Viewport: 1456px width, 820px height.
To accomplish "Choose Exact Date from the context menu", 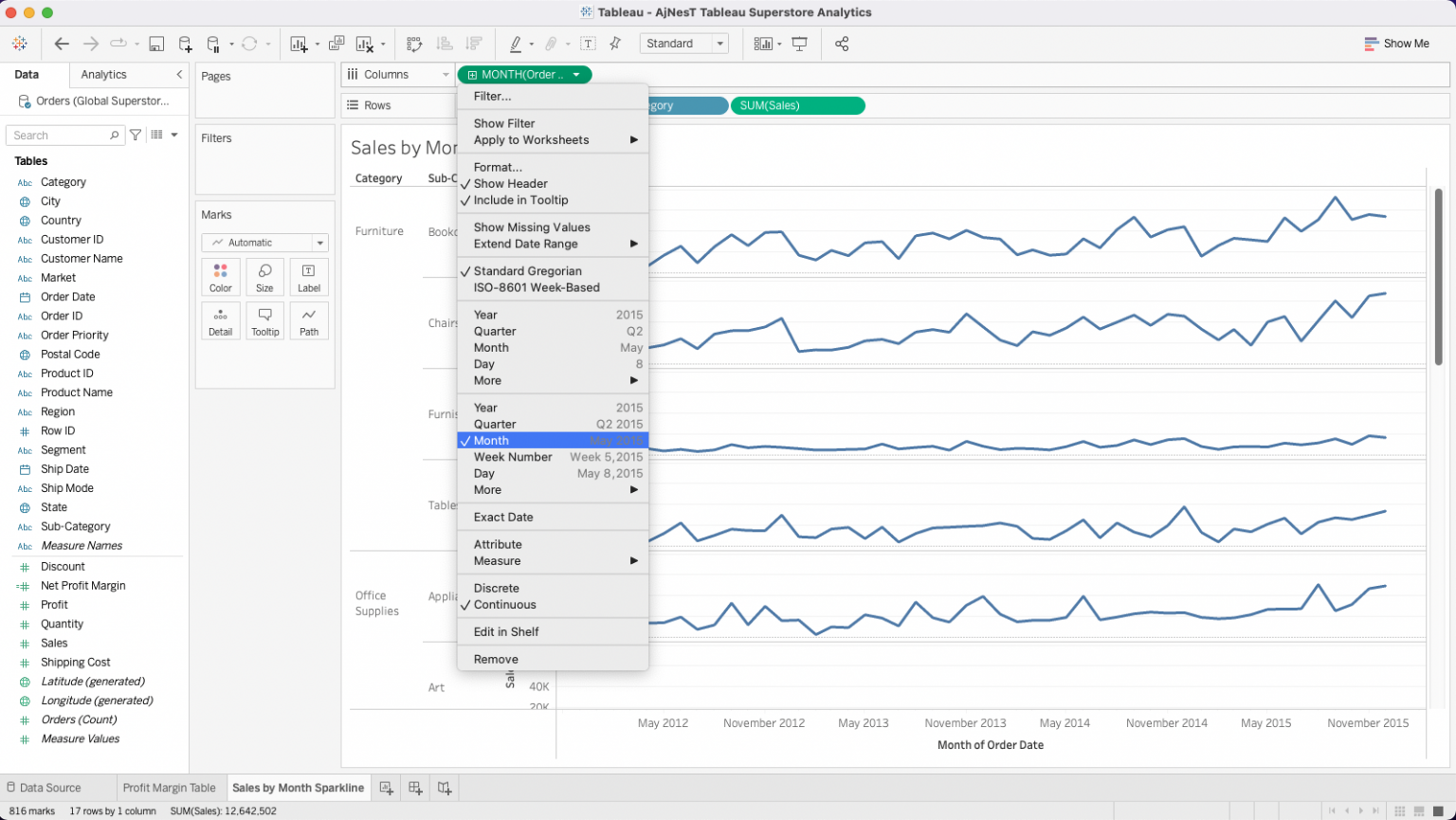I will coord(503,518).
